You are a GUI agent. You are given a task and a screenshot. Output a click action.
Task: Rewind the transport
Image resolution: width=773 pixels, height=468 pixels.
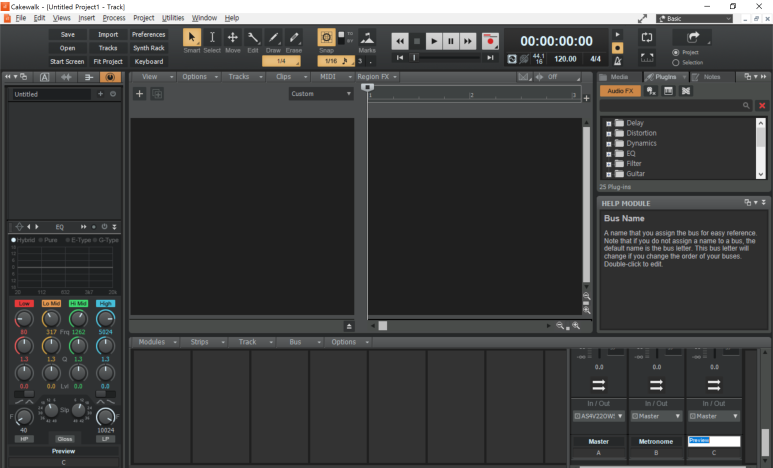[400, 41]
